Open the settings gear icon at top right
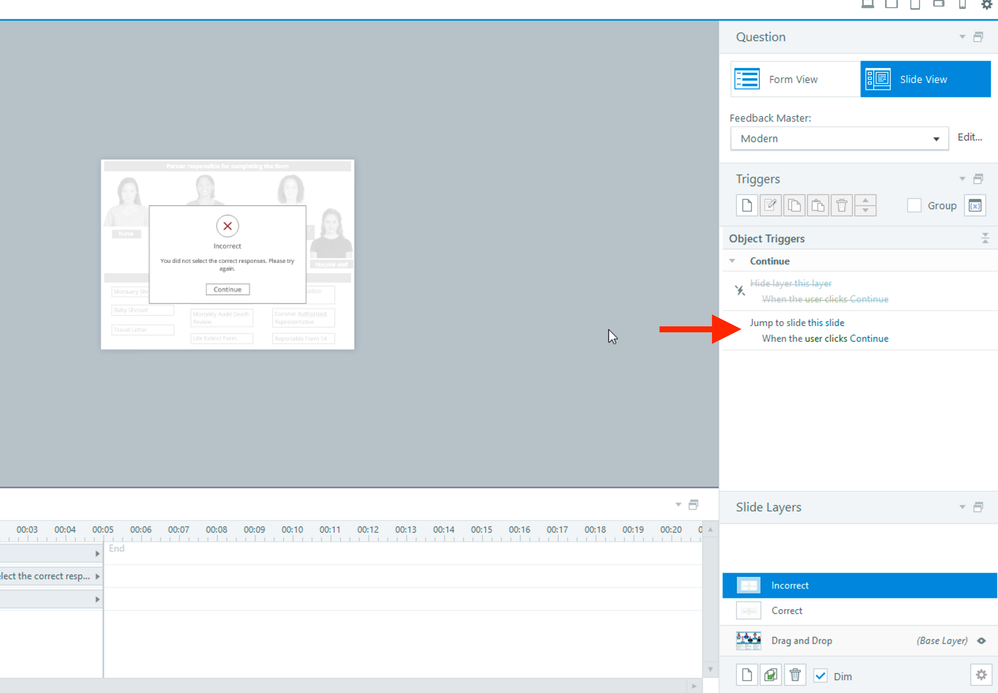Screen dimensions: 998x693 [x=986, y=4]
